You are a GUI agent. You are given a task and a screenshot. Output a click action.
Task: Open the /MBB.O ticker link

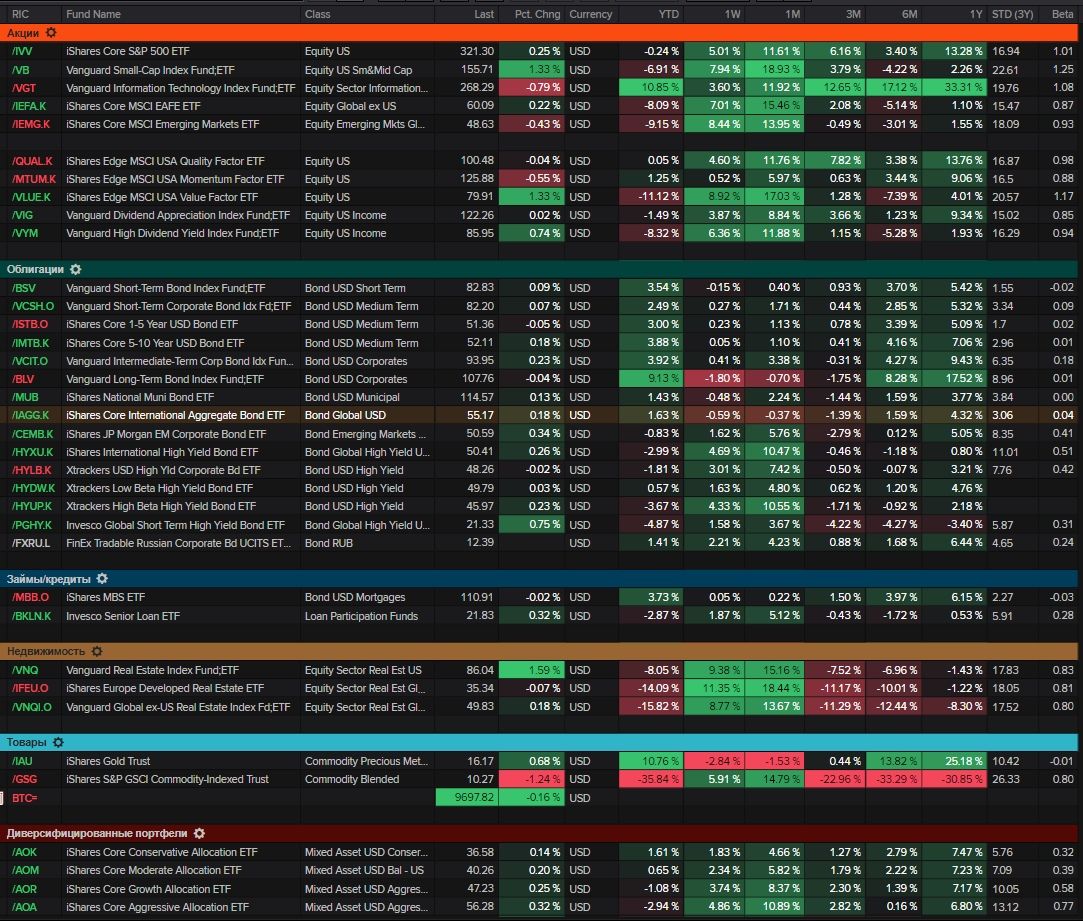[x=30, y=597]
